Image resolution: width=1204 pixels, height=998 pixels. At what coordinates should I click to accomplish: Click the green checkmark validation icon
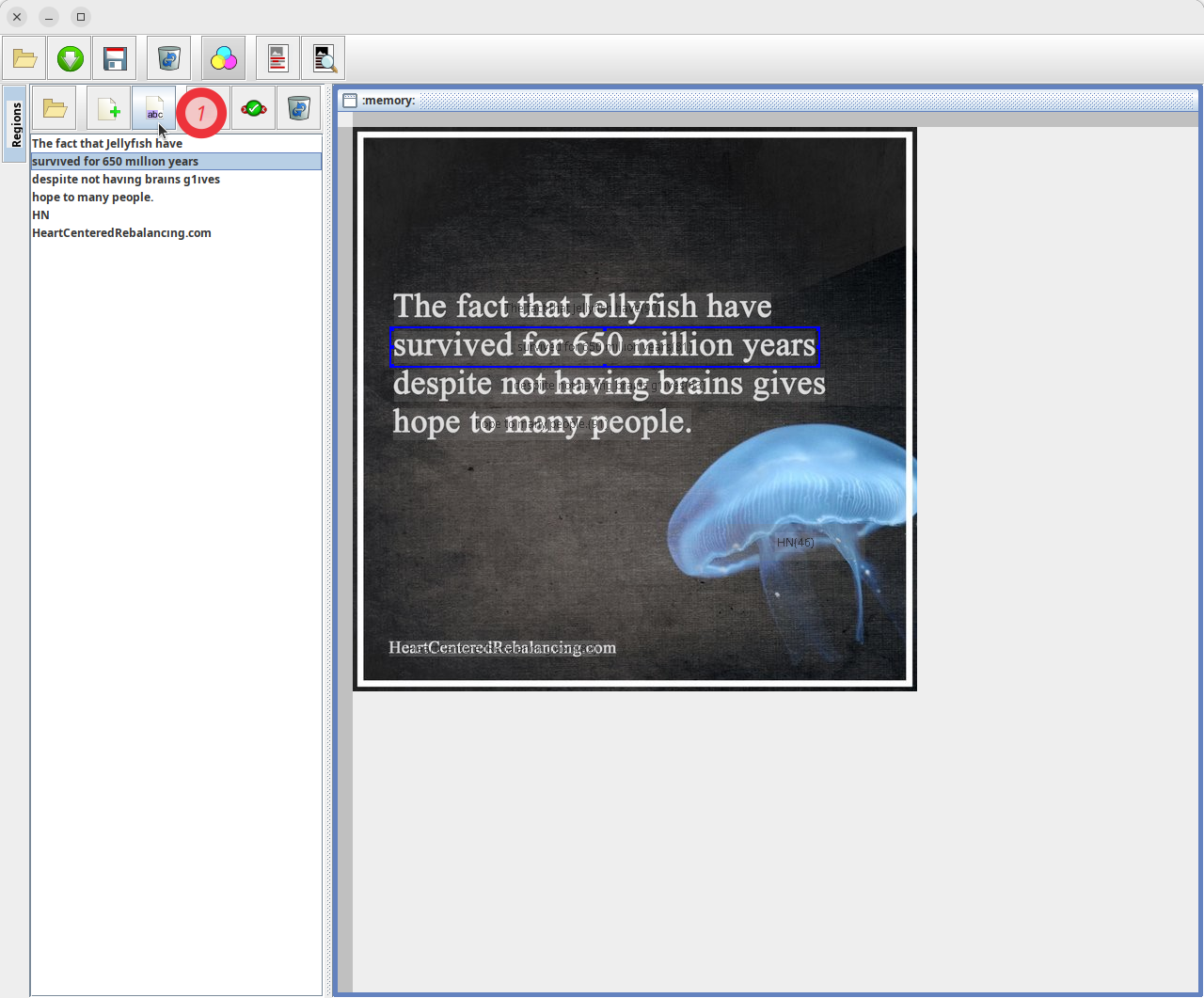coord(253,109)
